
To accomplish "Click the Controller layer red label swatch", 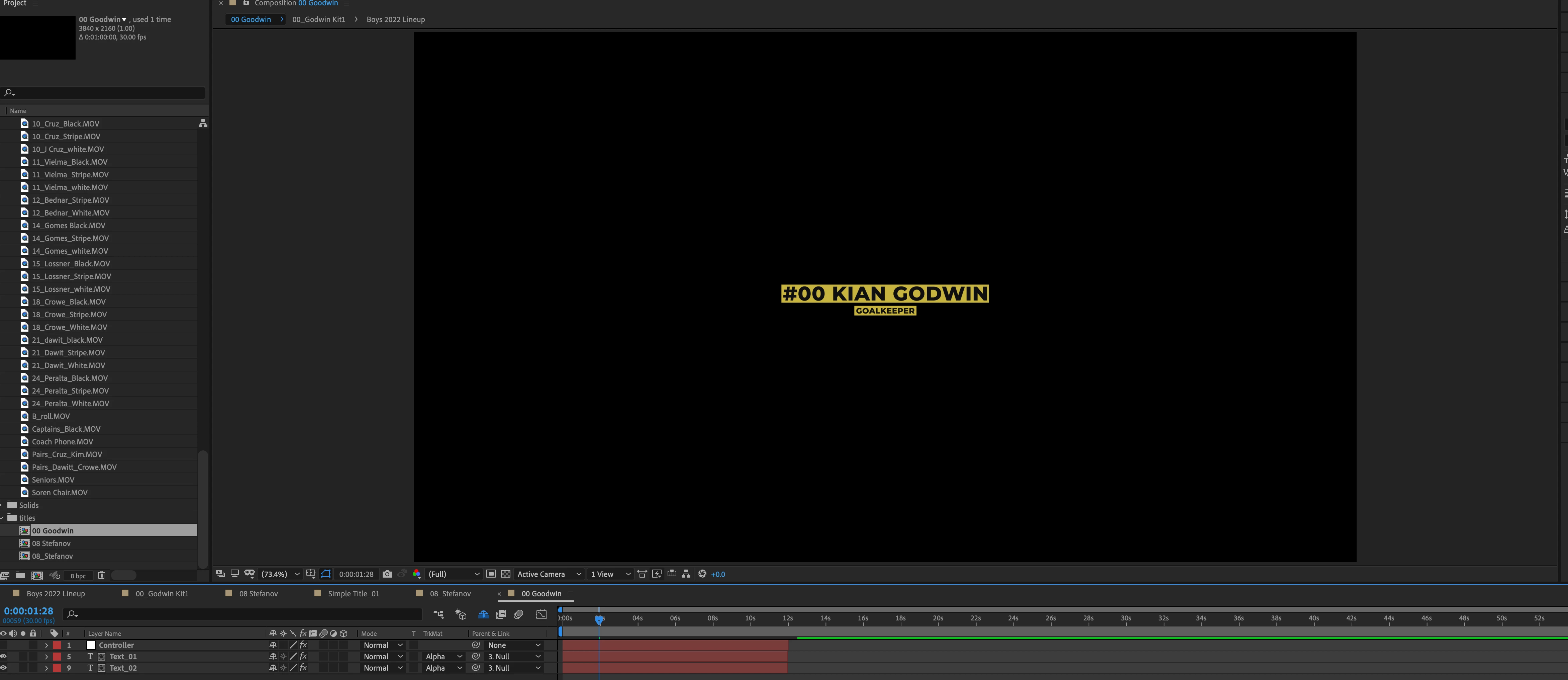I will (x=57, y=645).
